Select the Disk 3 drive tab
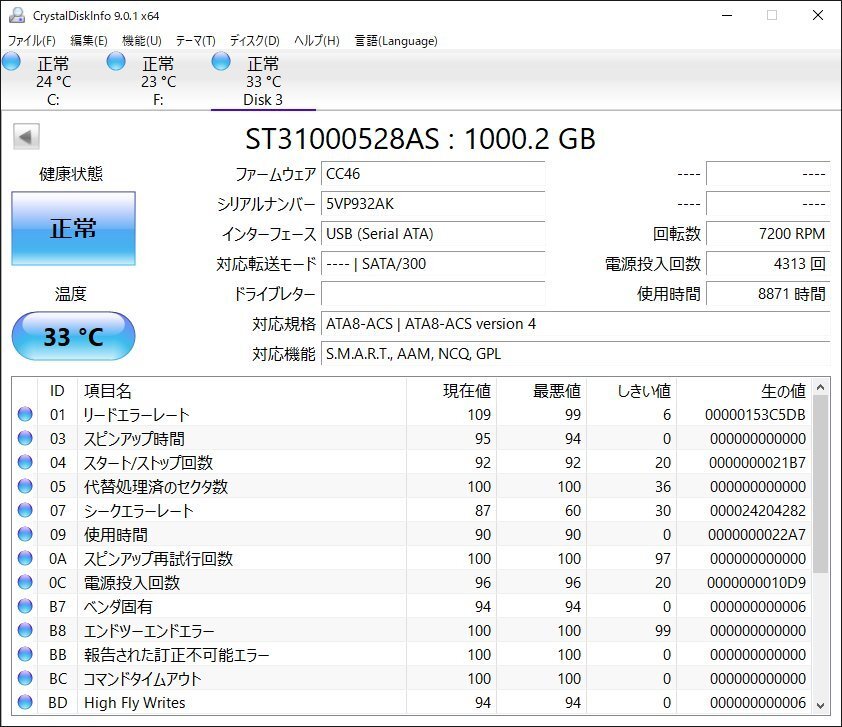The width and height of the screenshot is (842, 727). tap(263, 82)
